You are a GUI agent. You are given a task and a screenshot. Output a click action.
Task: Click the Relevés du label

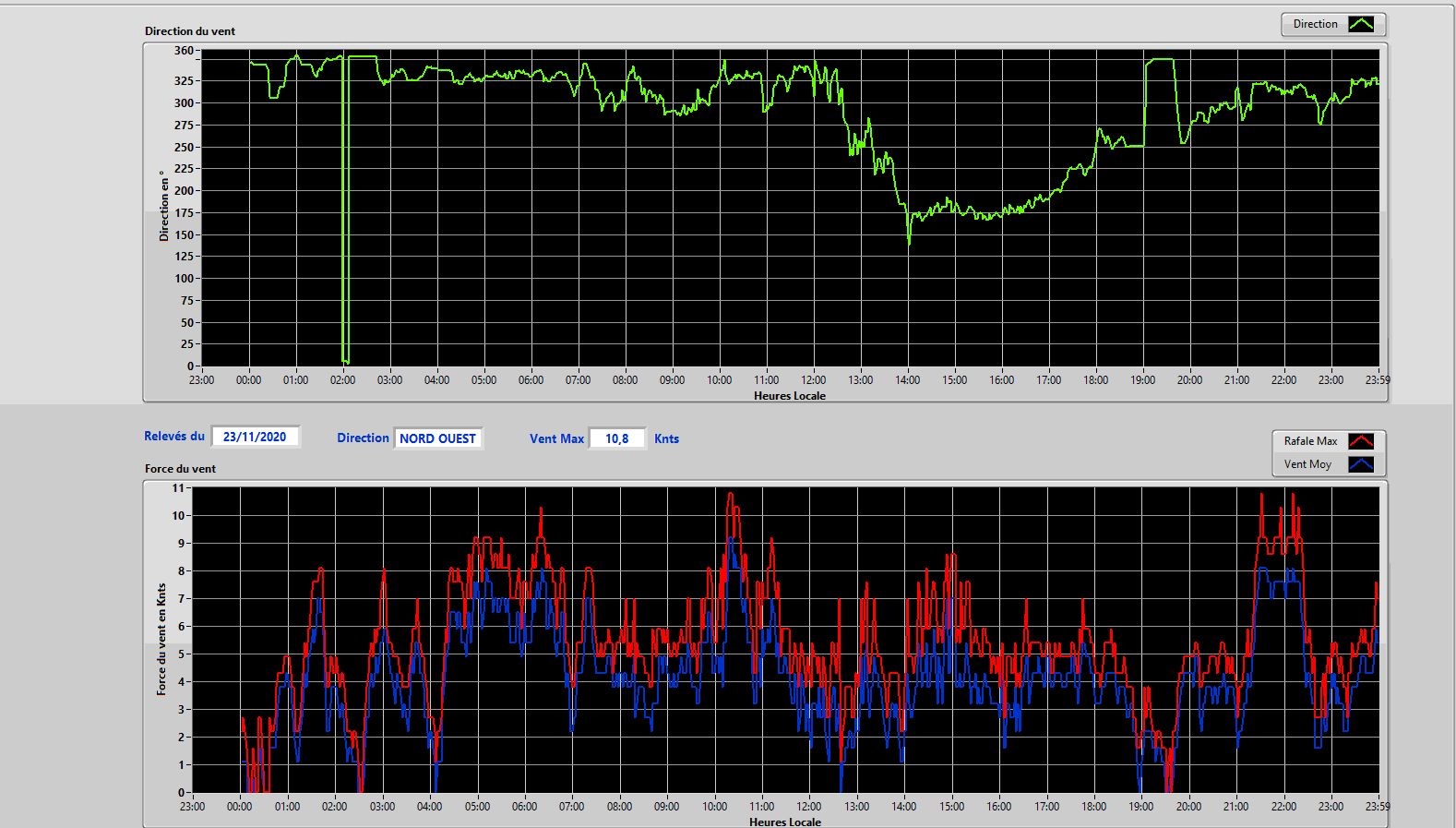pyautogui.click(x=174, y=436)
